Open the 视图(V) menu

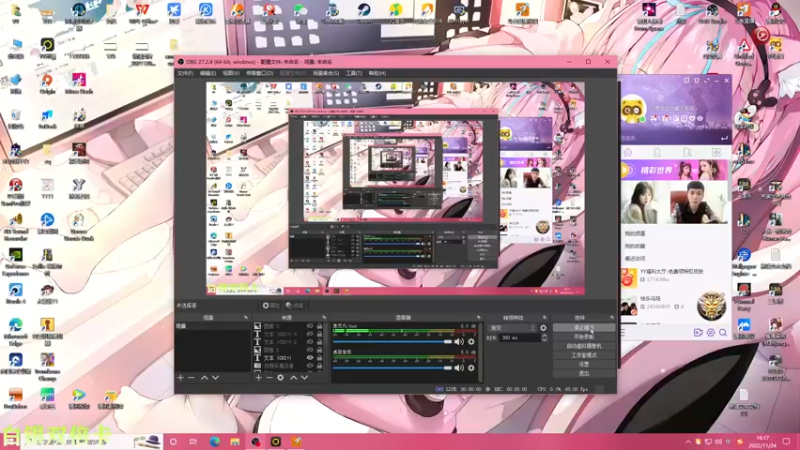[x=231, y=73]
